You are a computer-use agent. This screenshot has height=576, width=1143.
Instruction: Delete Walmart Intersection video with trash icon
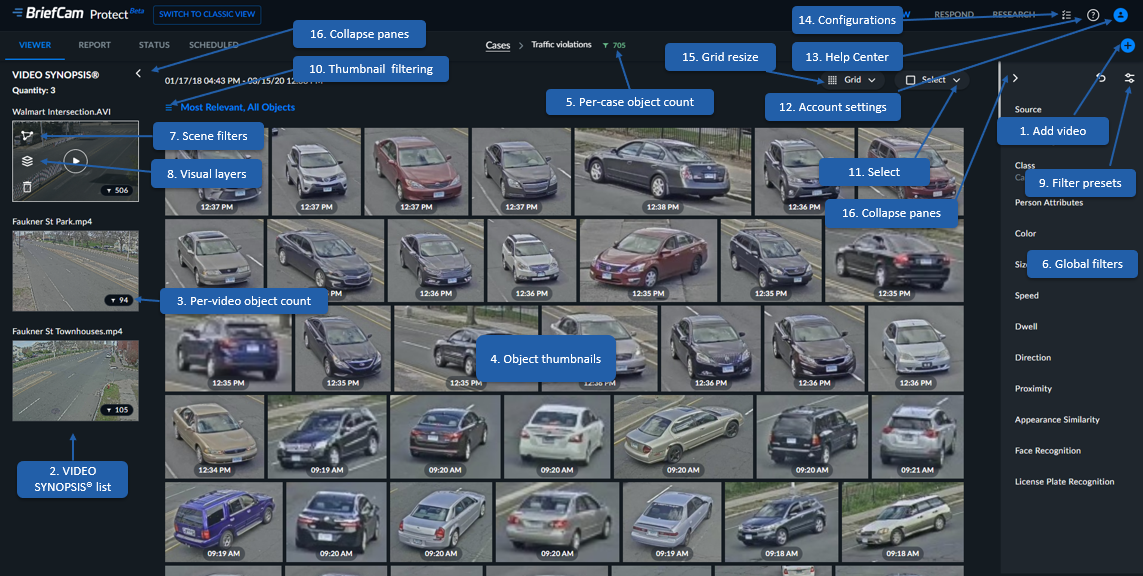(27, 187)
